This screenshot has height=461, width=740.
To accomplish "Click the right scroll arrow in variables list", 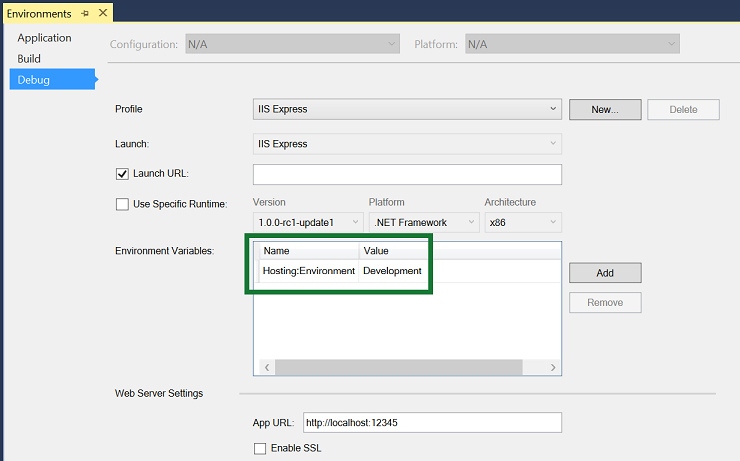I will coord(553,367).
